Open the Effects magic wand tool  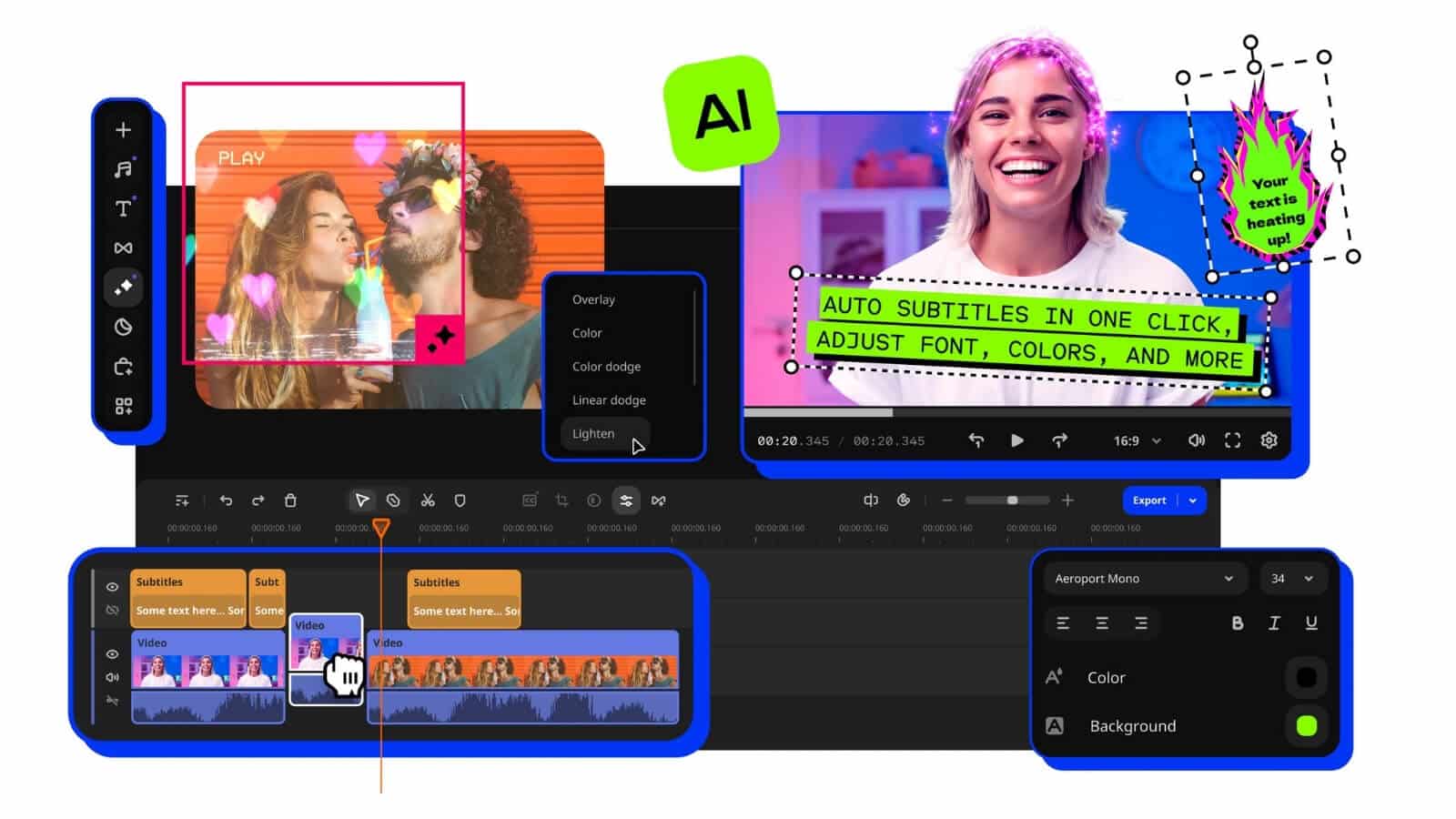pos(123,288)
